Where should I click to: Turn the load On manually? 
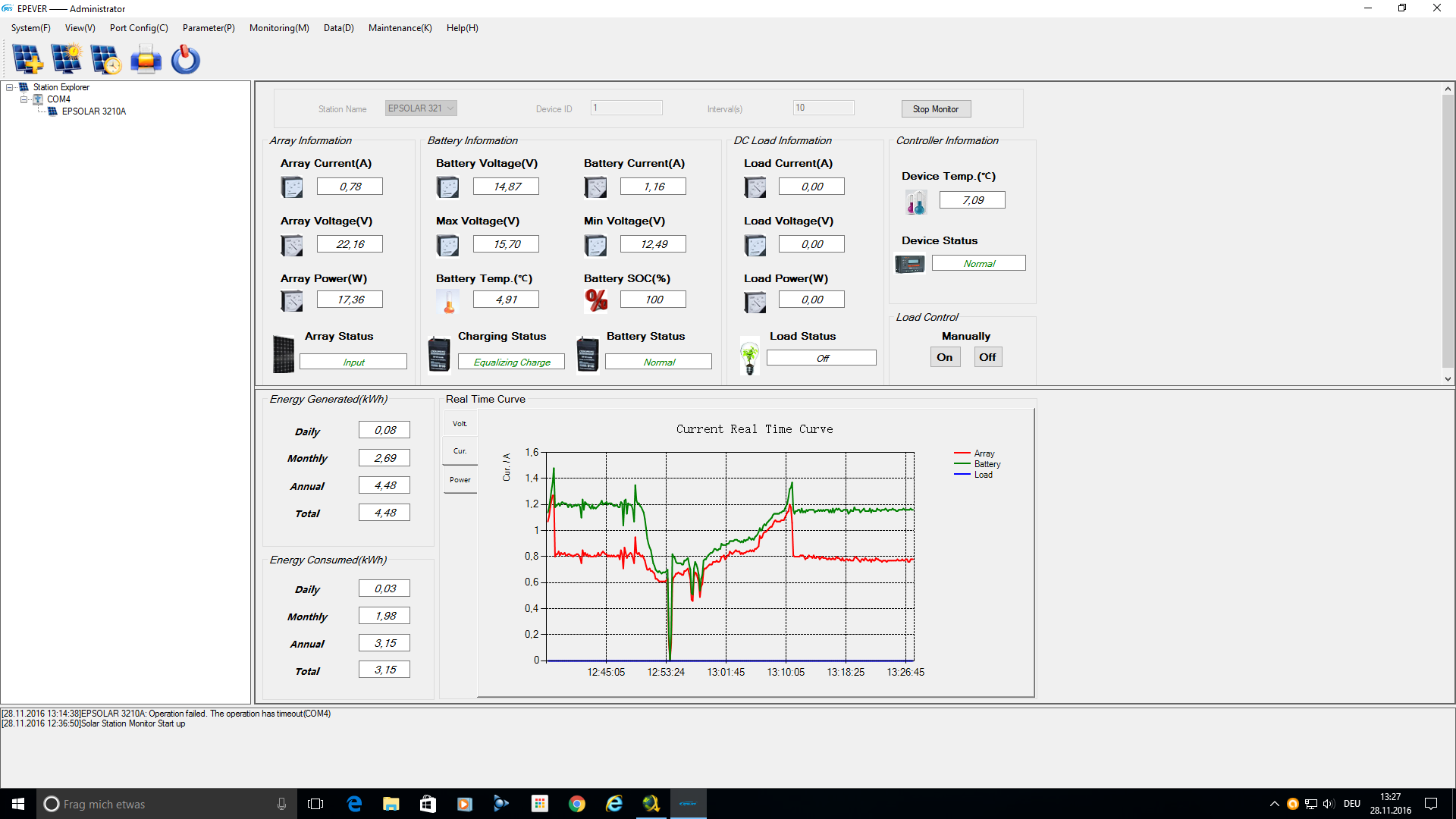945,357
